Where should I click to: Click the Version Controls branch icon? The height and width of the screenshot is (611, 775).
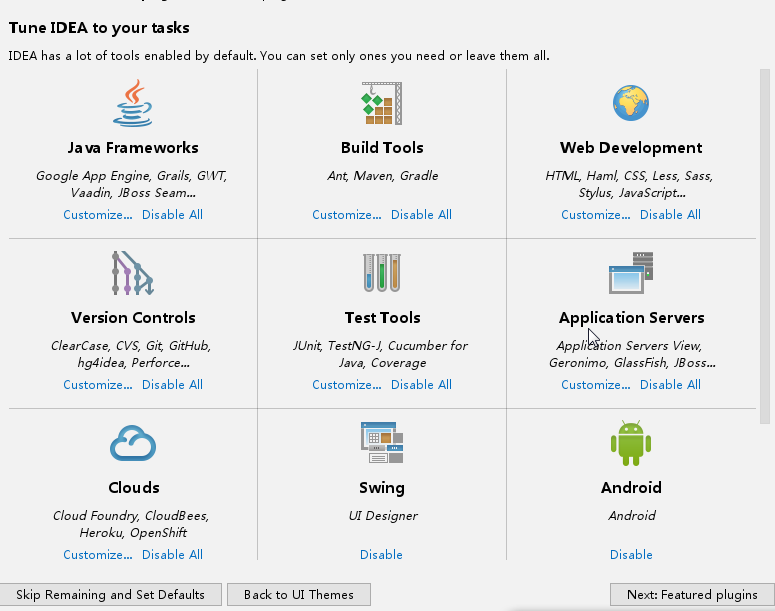[132, 273]
